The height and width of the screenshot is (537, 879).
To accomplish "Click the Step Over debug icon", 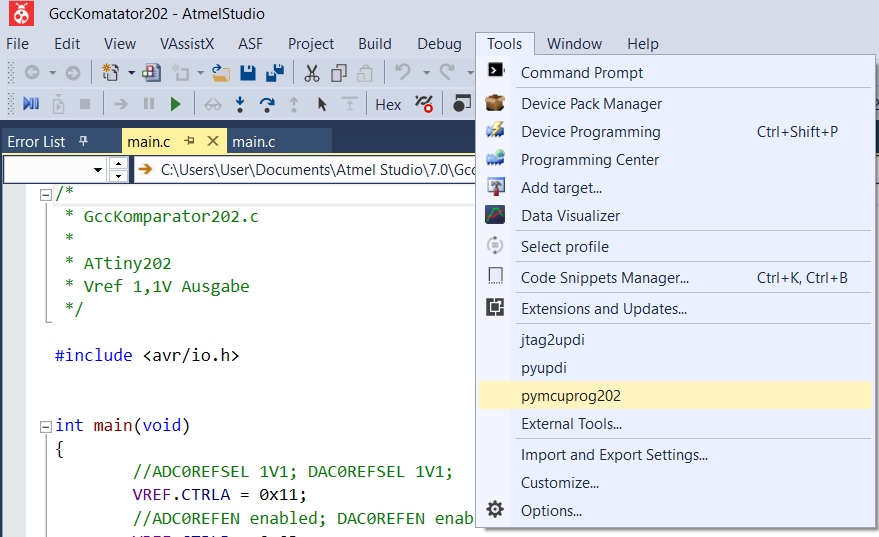I will pyautogui.click(x=267, y=104).
